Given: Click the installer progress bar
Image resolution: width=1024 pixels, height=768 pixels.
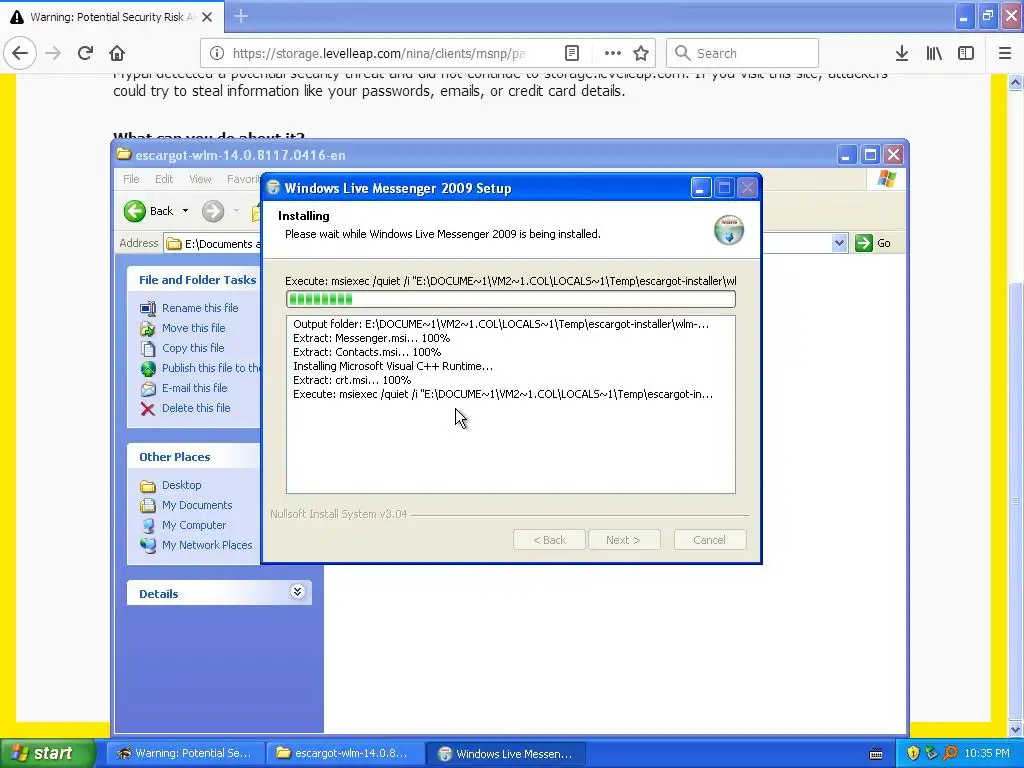Looking at the screenshot, I should (511, 299).
